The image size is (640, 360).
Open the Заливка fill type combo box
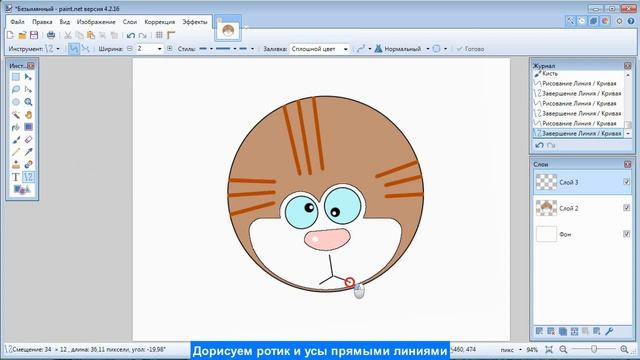pyautogui.click(x=320, y=49)
